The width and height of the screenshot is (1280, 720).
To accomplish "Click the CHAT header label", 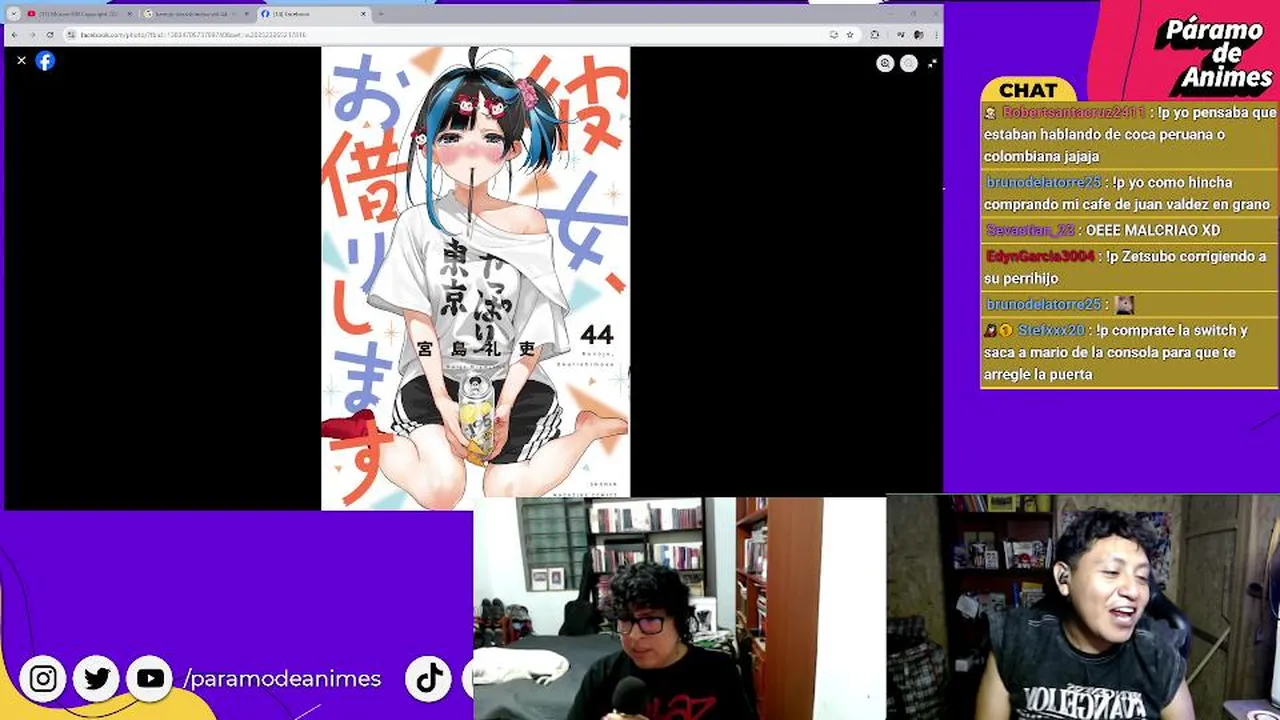I will 1028,90.
